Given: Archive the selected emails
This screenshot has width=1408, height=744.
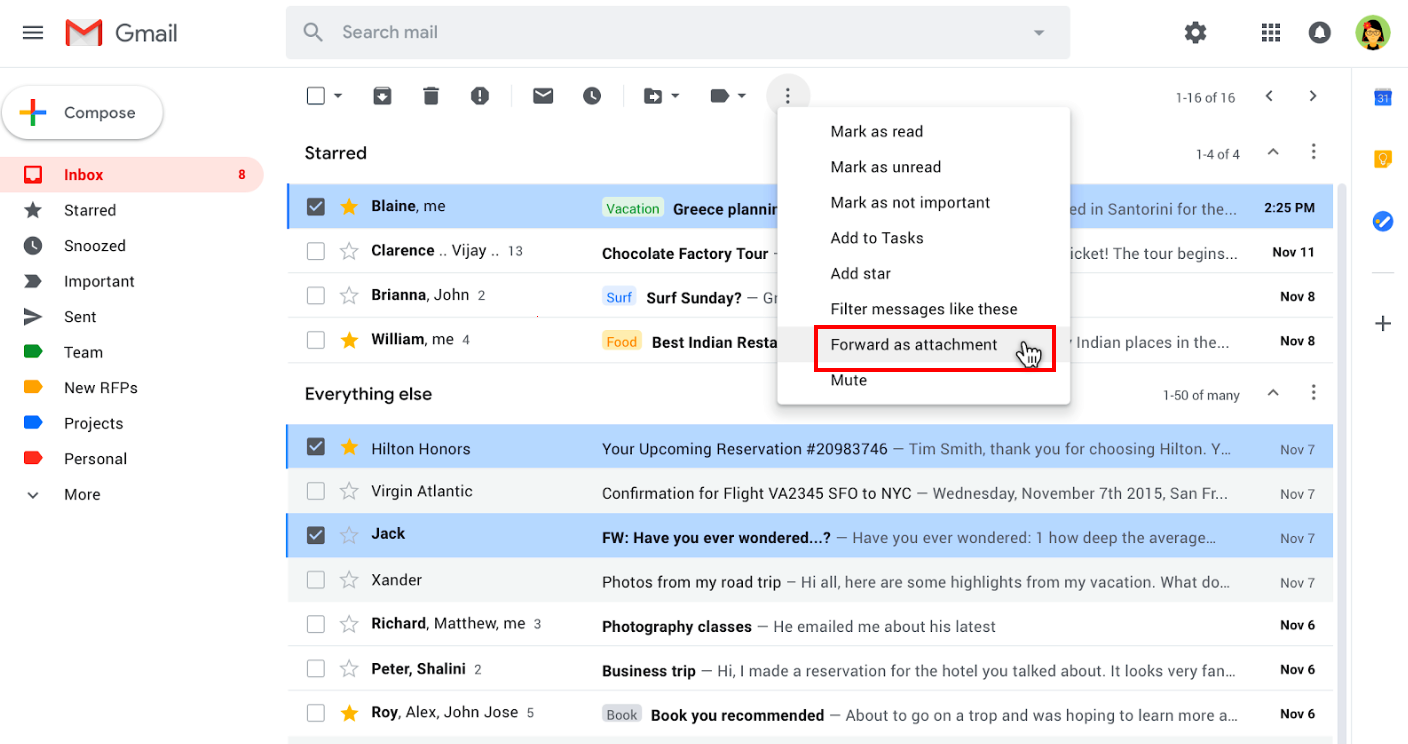Looking at the screenshot, I should [382, 95].
